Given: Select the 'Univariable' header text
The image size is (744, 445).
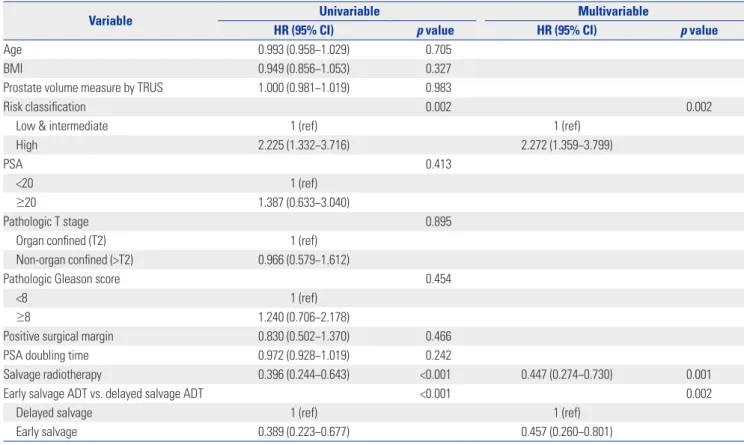Looking at the screenshot, I should tap(349, 11).
